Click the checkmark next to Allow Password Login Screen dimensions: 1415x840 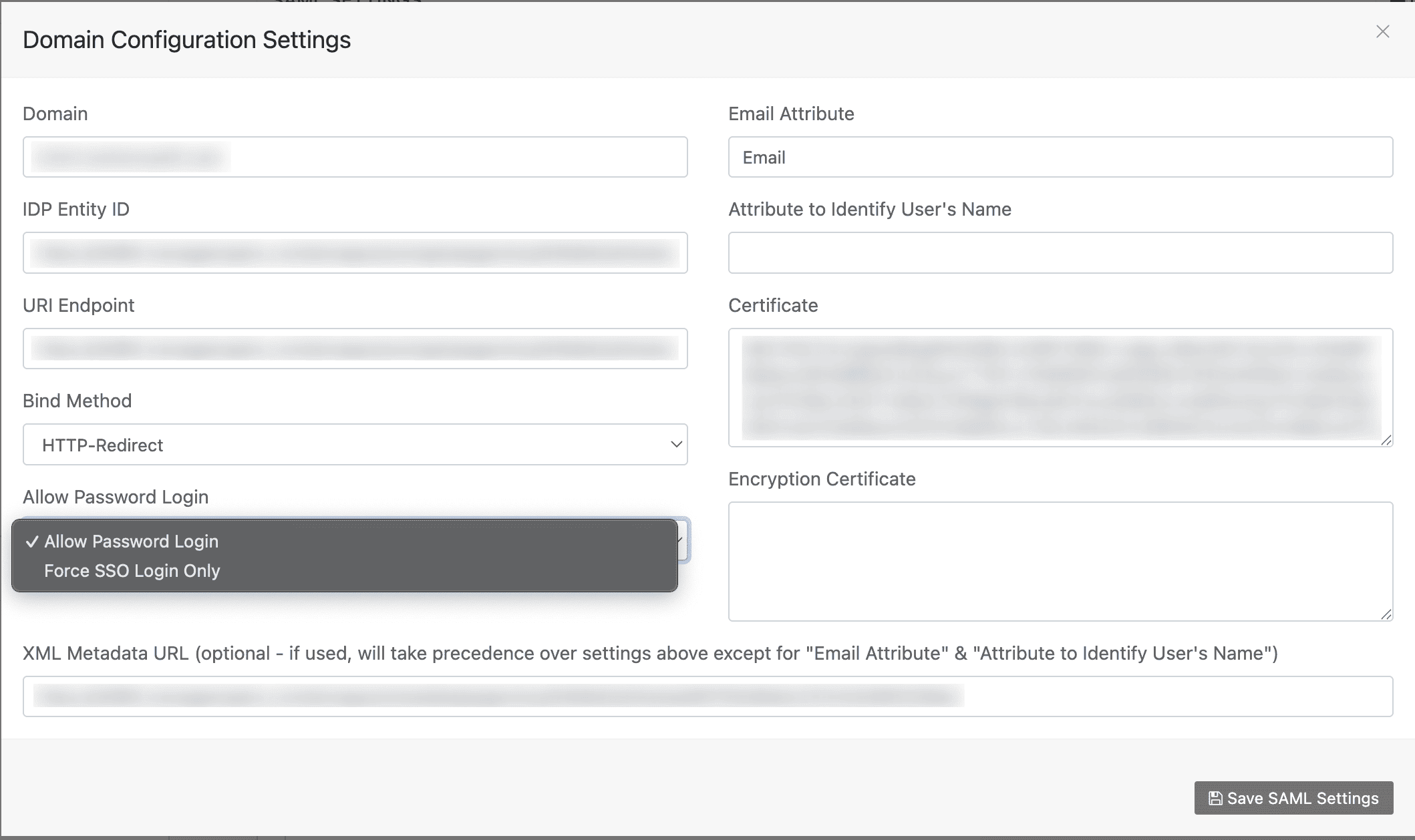32,542
